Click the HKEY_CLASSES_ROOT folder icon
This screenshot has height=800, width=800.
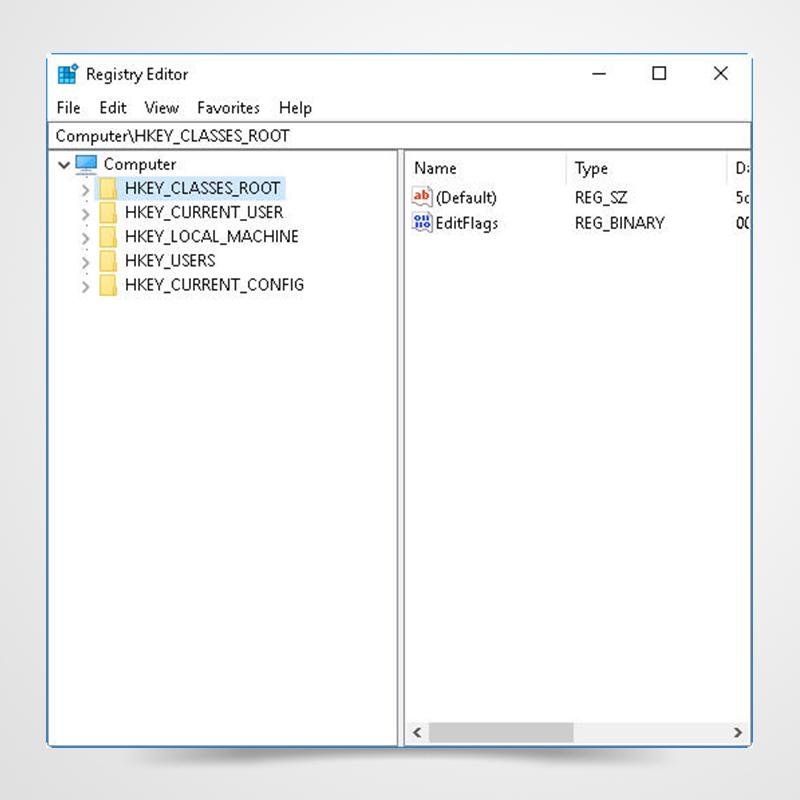(108, 188)
